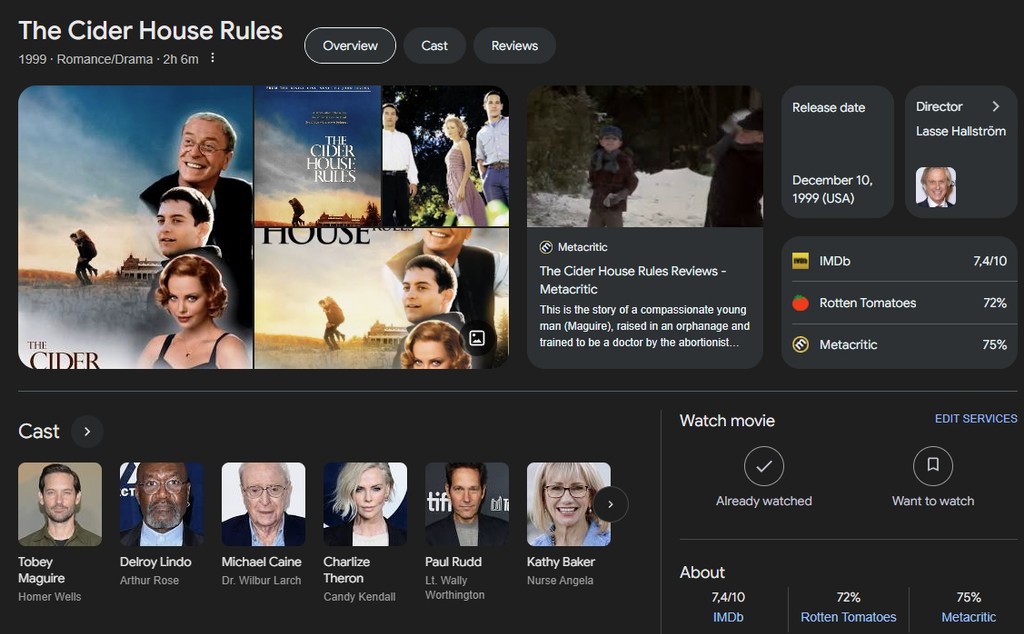Open the Cast section heading
Screen dimensions: 1024x634
(x=39, y=431)
